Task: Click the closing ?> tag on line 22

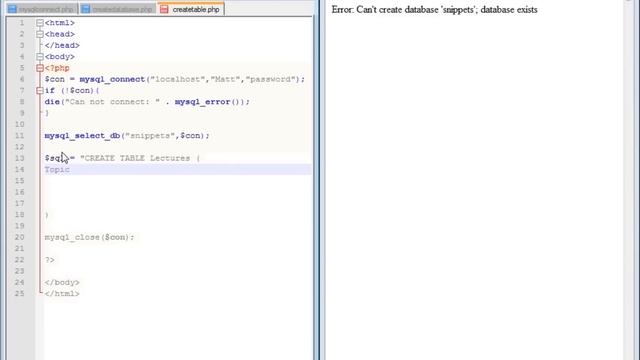Action: tap(50, 260)
